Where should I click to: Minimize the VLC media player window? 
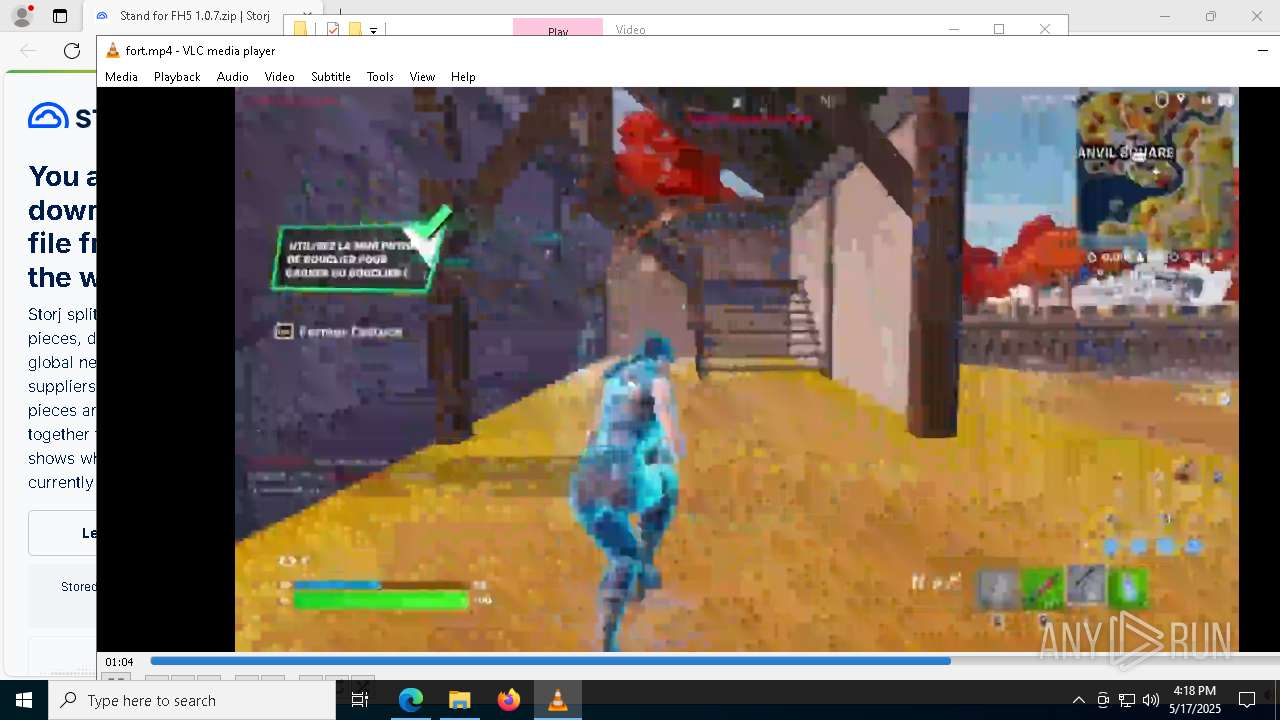1262,50
